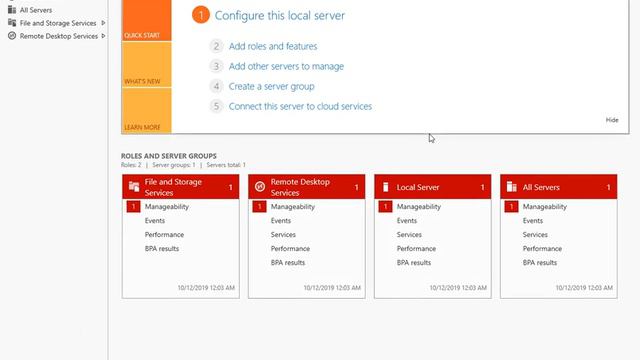Viewport: 640px width, 360px height.
Task: Open Performance in File and Storage Services tile
Action: (164, 235)
